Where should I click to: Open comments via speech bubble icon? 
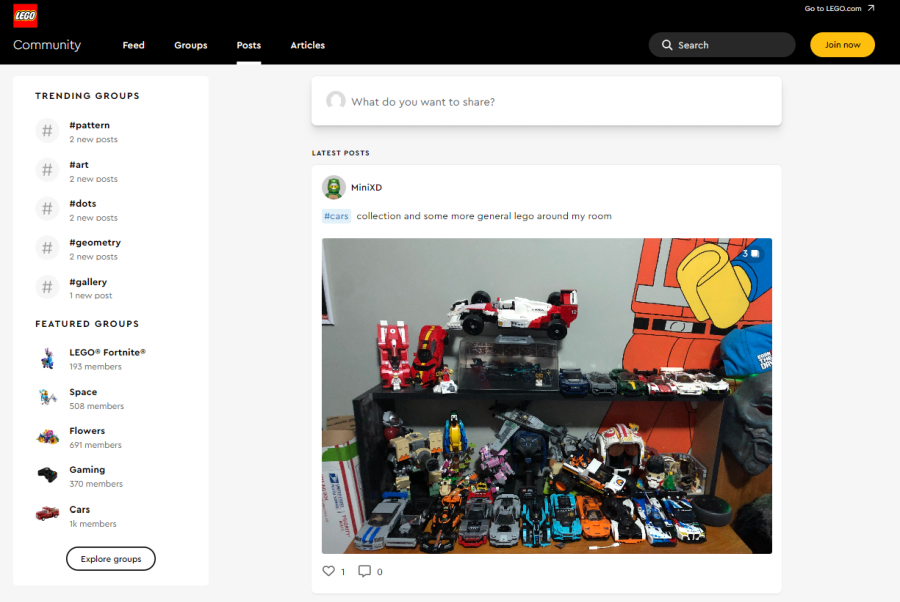pyautogui.click(x=364, y=571)
